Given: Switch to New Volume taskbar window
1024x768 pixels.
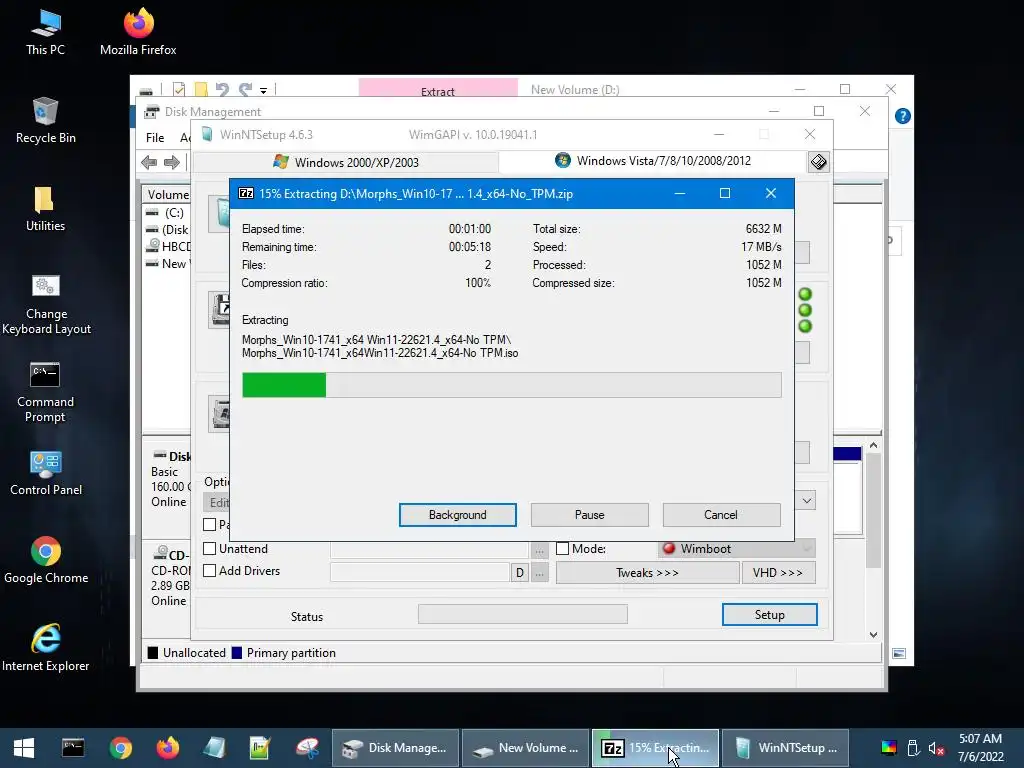Looking at the screenshot, I should tap(526, 748).
